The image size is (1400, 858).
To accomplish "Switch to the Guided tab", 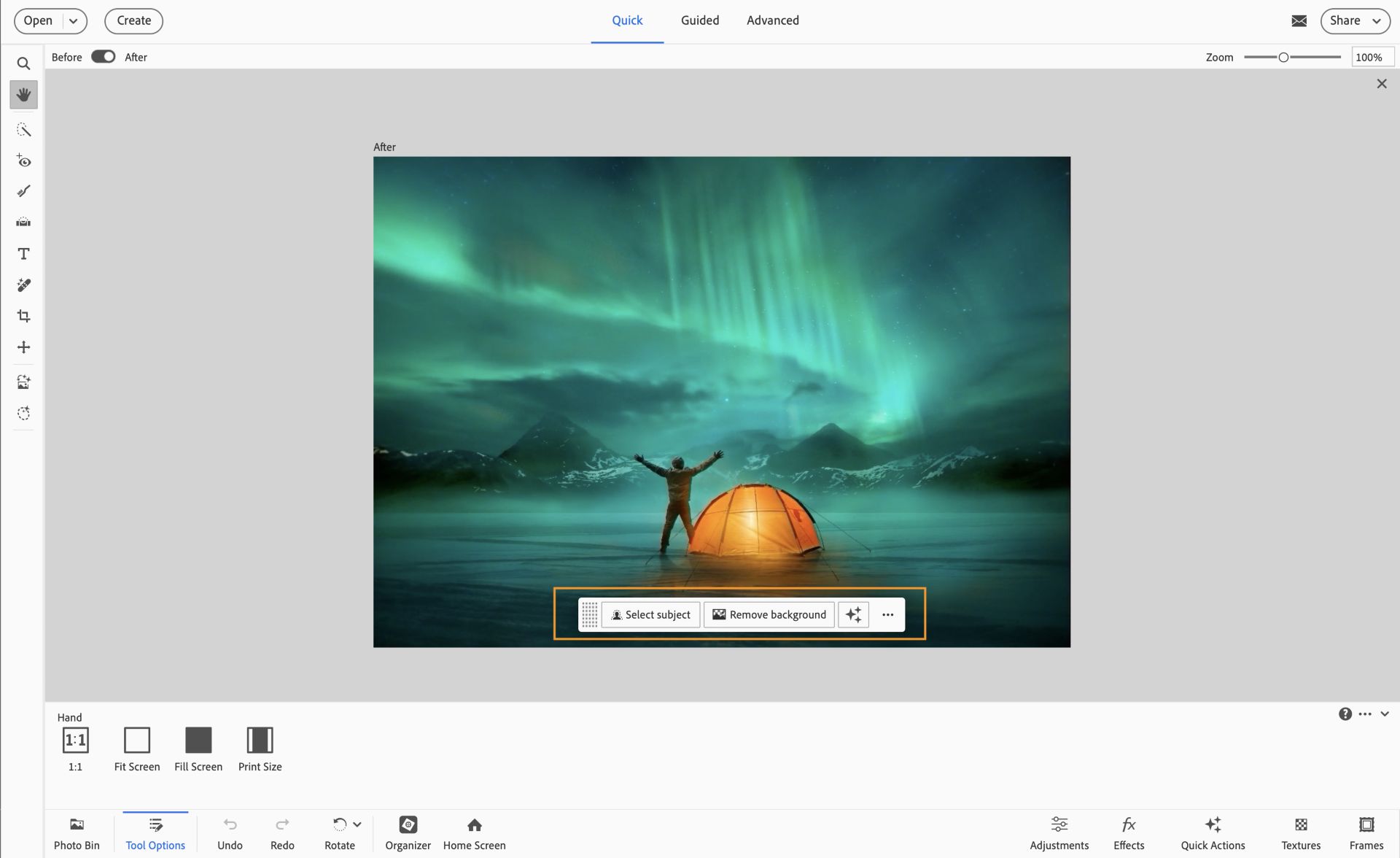I will pyautogui.click(x=699, y=20).
